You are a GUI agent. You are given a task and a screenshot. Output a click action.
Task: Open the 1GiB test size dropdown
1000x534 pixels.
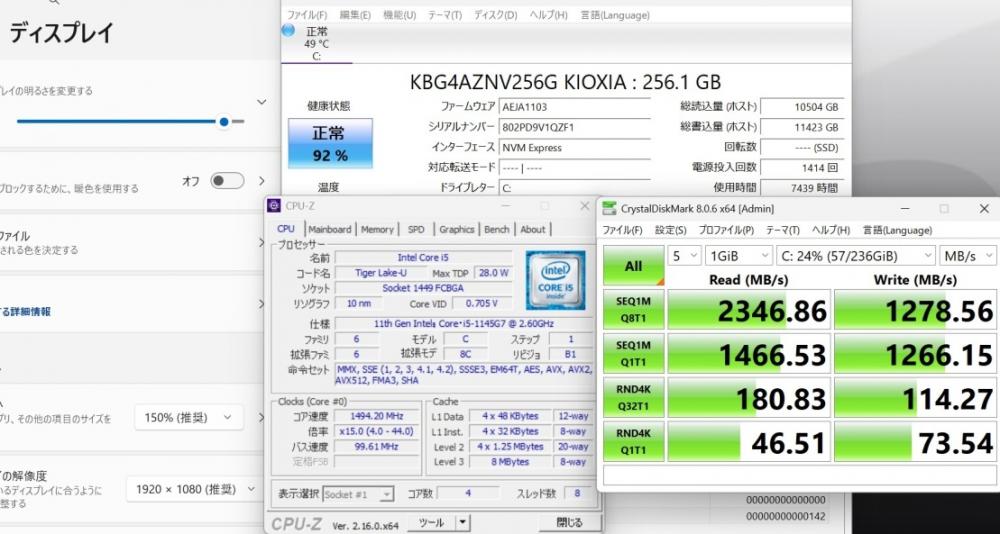[x=739, y=256]
